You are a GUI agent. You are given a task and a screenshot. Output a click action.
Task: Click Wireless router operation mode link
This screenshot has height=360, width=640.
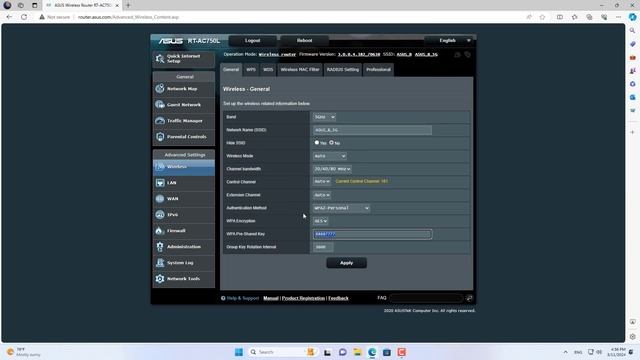tap(277, 54)
